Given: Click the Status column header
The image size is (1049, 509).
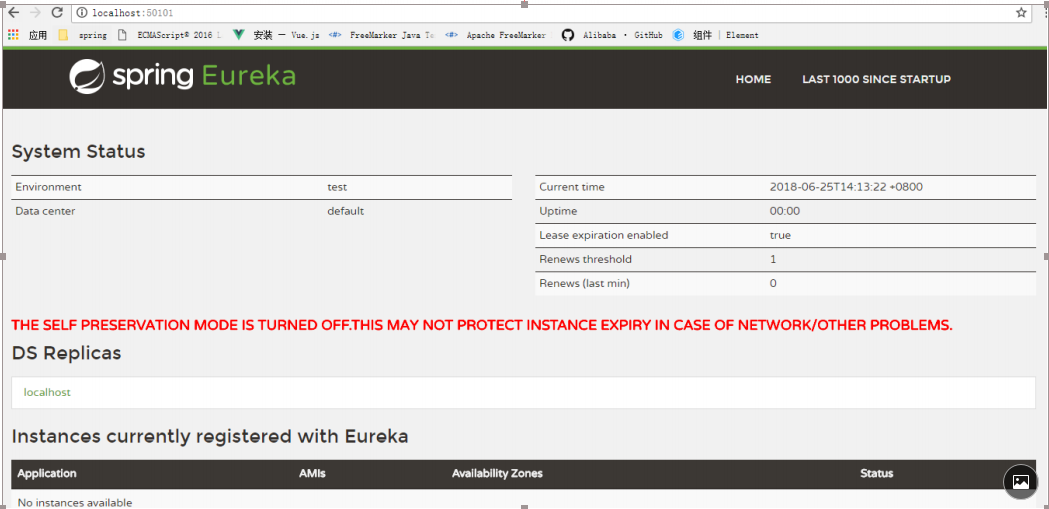Looking at the screenshot, I should (x=876, y=473).
